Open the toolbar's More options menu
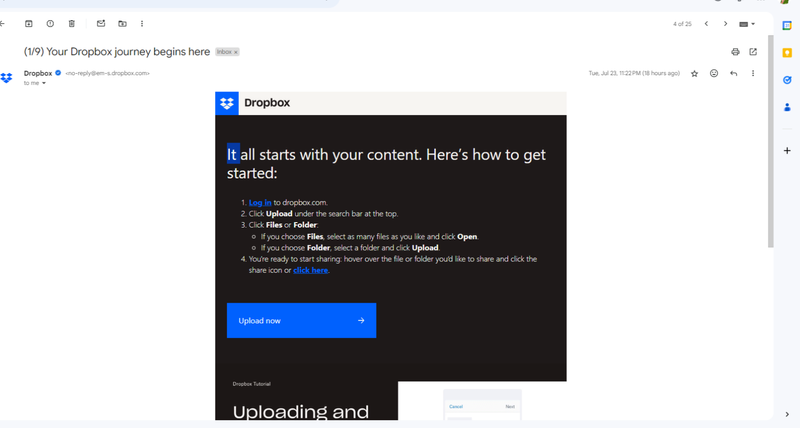 tap(142, 23)
